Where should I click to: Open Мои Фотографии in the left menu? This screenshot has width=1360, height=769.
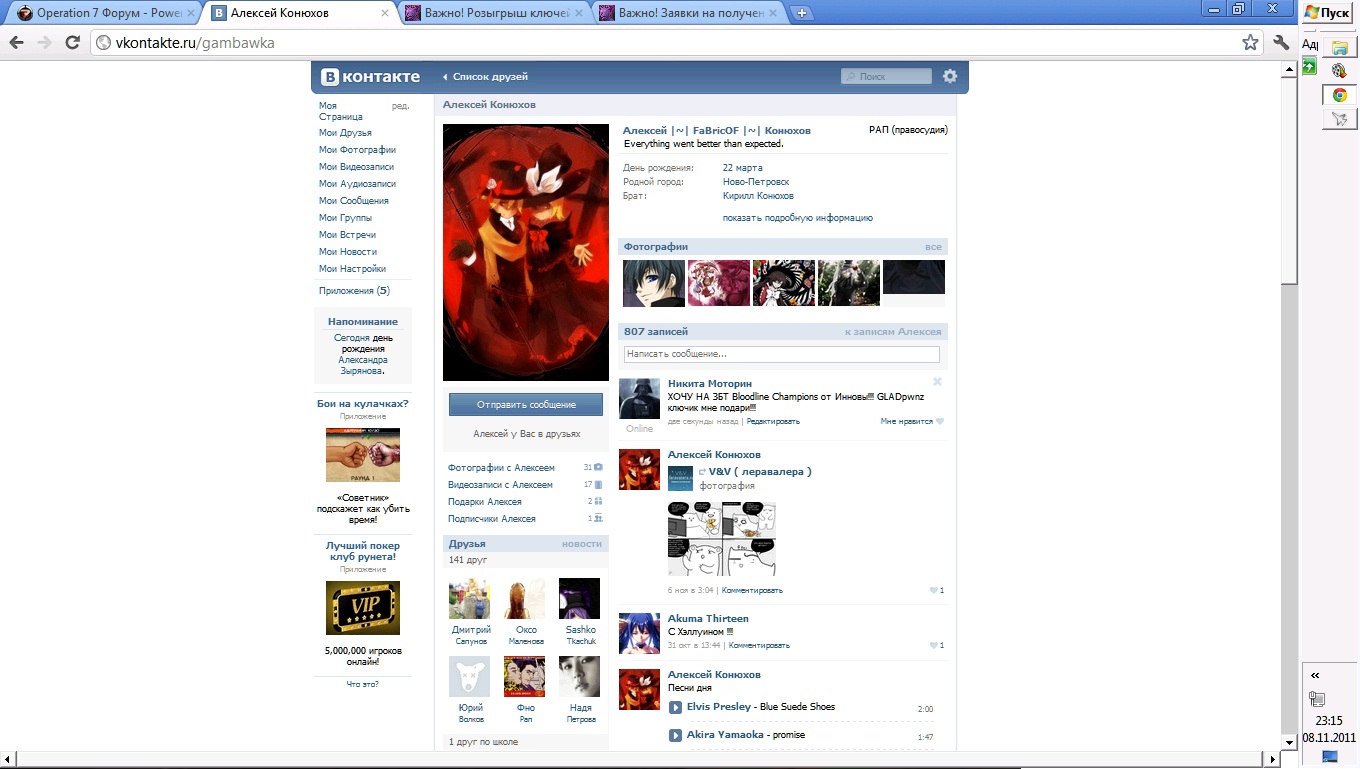click(x=357, y=150)
